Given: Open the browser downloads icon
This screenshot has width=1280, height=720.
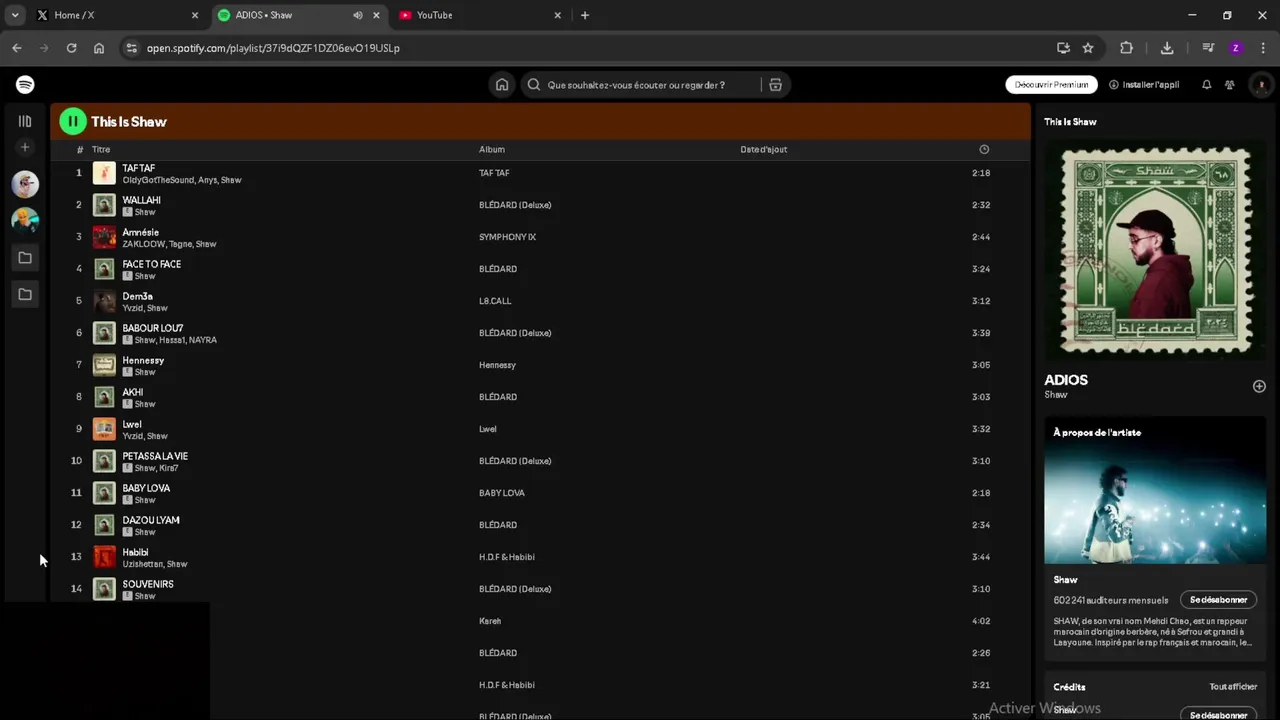Looking at the screenshot, I should (x=1167, y=48).
